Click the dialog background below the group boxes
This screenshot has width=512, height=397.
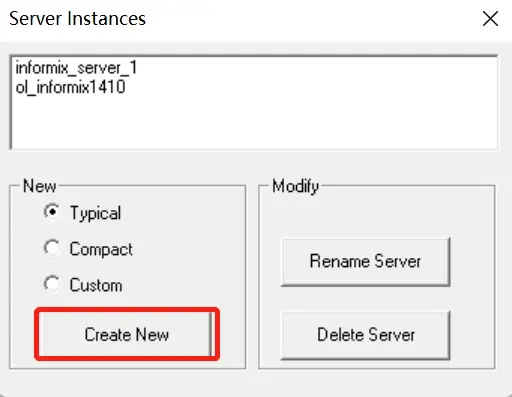256,383
